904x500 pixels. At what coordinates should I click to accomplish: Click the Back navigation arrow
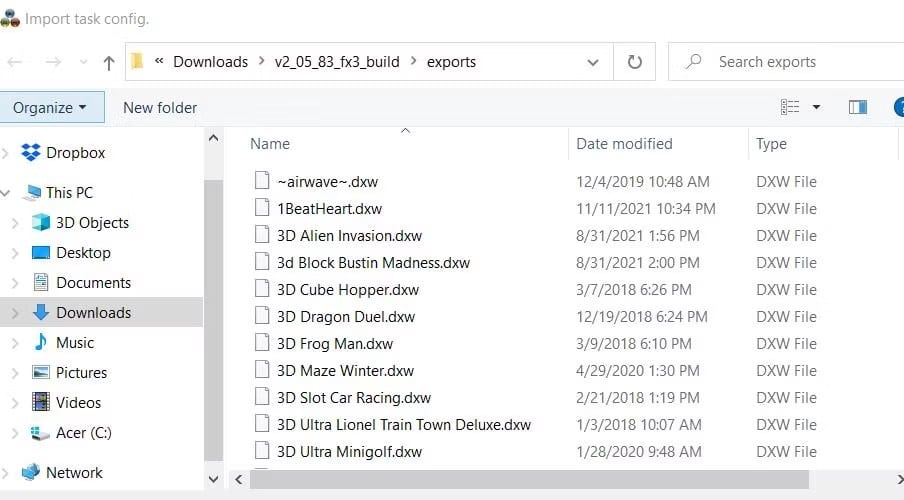click(15, 62)
